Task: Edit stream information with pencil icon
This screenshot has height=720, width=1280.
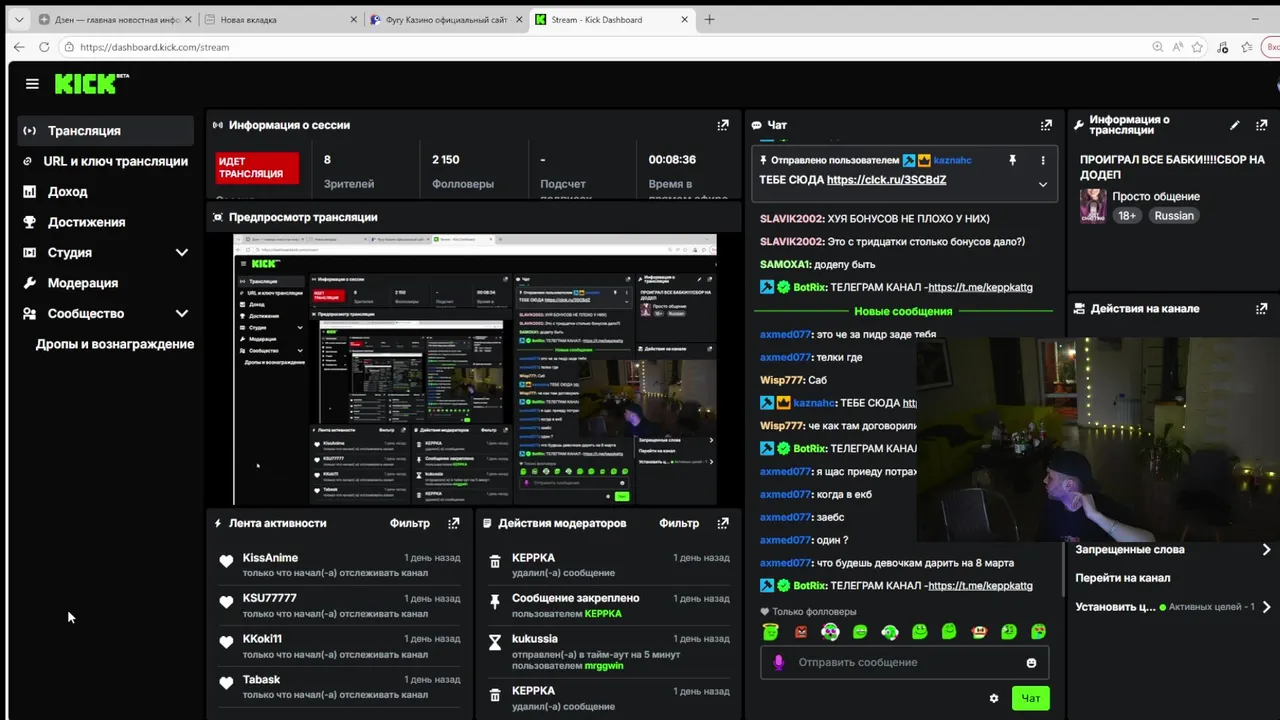Action: point(1235,125)
